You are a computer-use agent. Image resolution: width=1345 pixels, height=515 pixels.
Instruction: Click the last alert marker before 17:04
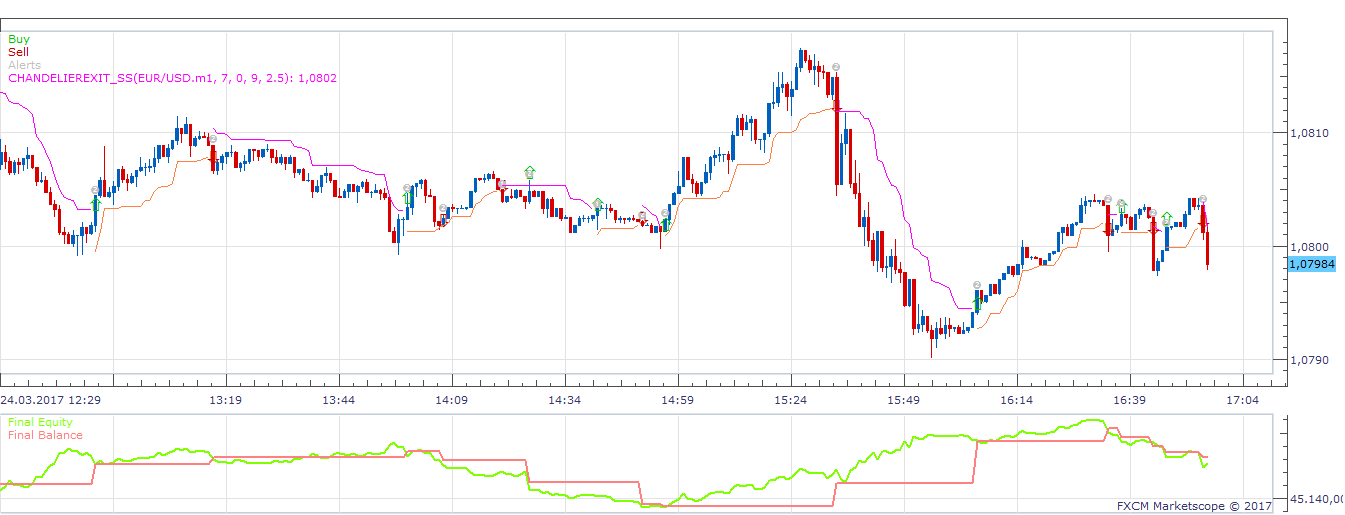pos(1203,199)
